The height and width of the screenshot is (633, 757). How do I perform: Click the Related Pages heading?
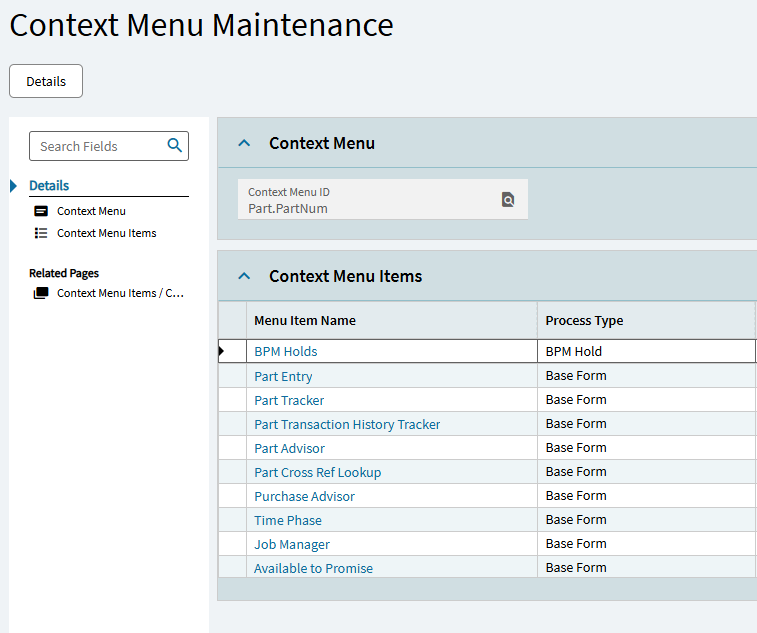pos(64,273)
